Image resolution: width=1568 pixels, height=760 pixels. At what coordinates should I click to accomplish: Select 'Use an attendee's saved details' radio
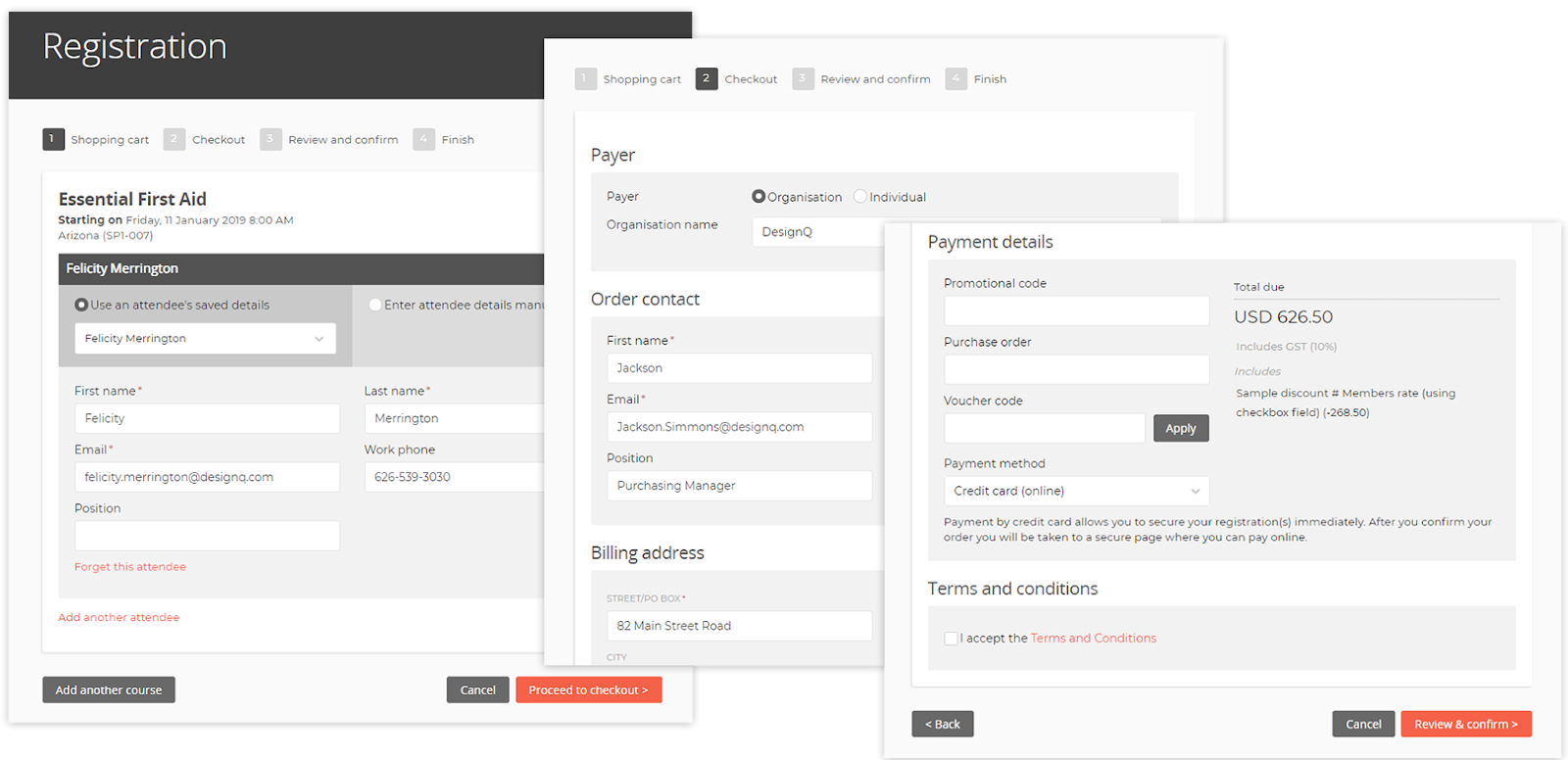(81, 305)
